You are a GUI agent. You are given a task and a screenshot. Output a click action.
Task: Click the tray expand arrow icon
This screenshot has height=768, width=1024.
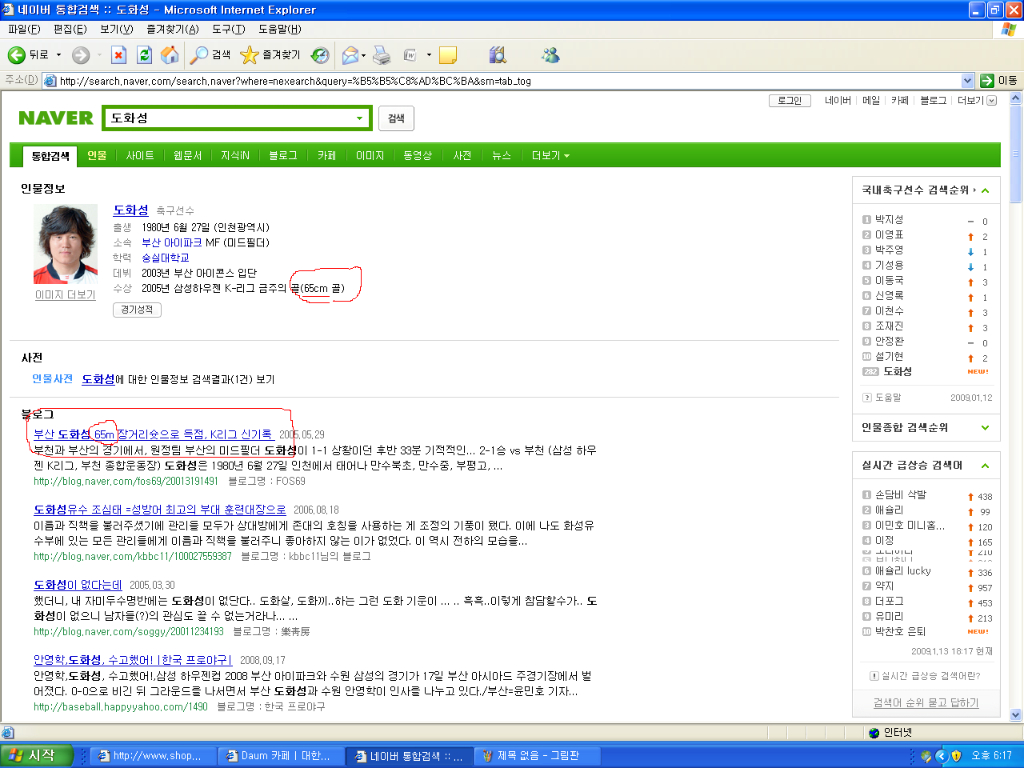(x=941, y=756)
